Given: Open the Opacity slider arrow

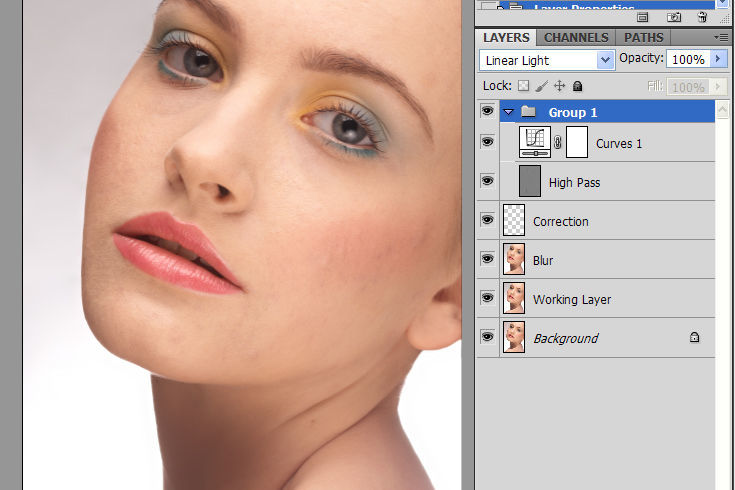Looking at the screenshot, I should click(718, 59).
